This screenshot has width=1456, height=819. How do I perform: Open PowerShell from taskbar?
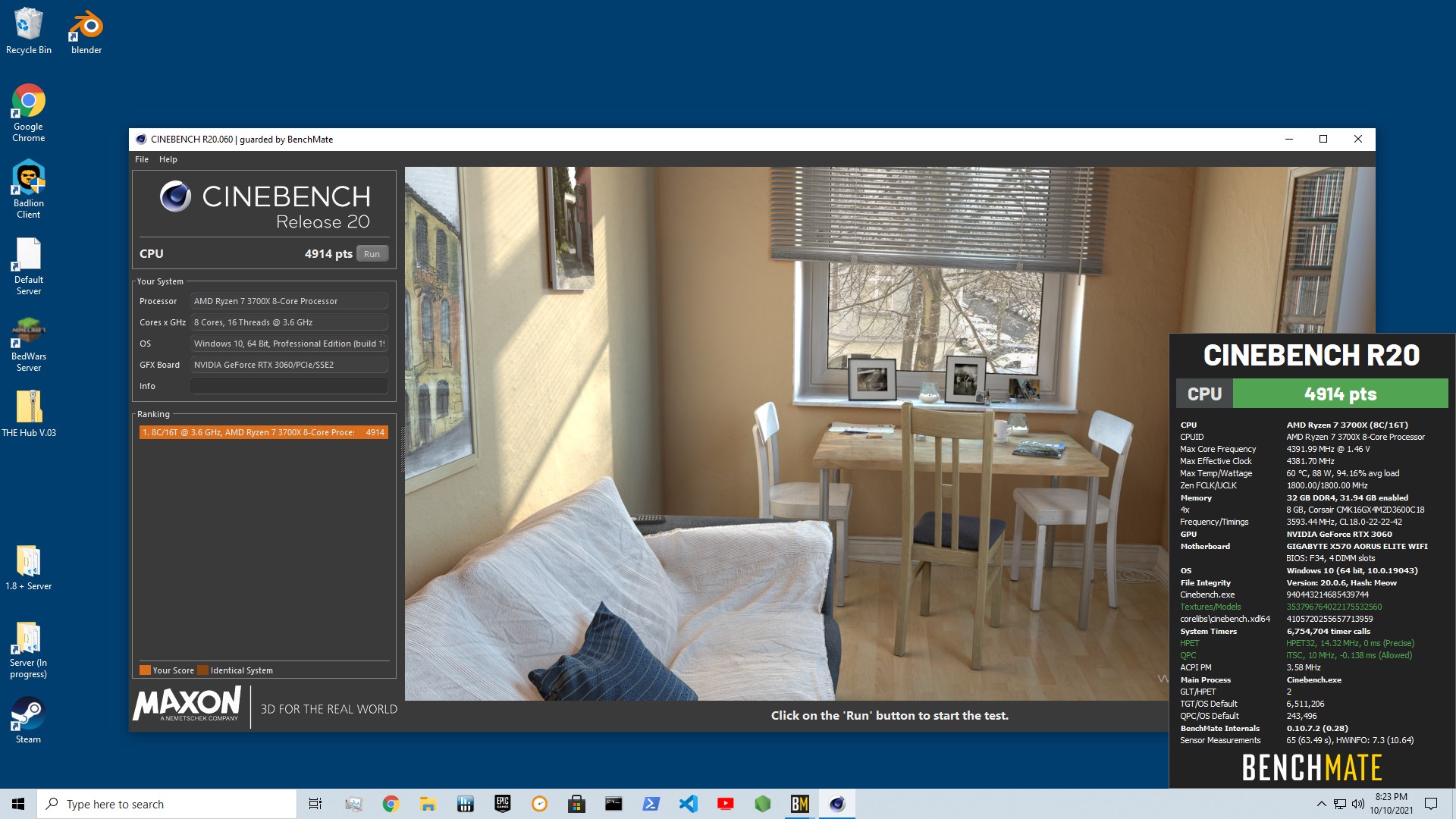pos(651,804)
